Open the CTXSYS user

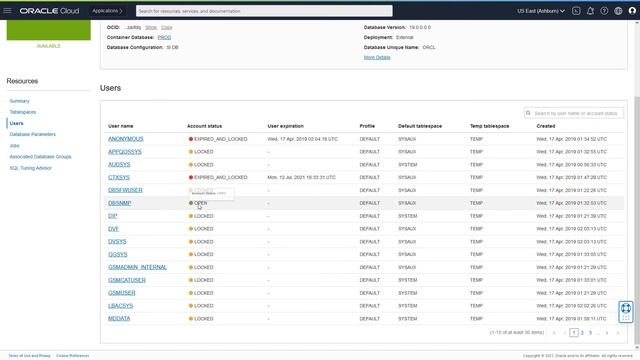click(119, 178)
